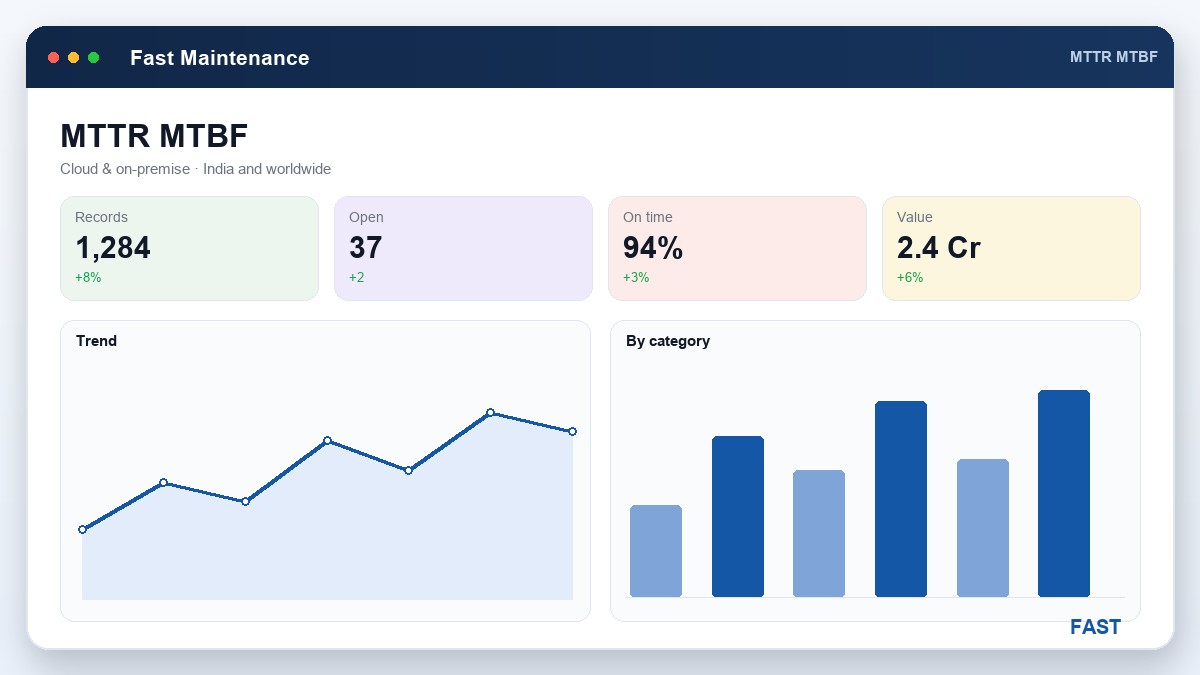Click the FAST logo at bottom right
The height and width of the screenshot is (675, 1200).
coord(1095,627)
